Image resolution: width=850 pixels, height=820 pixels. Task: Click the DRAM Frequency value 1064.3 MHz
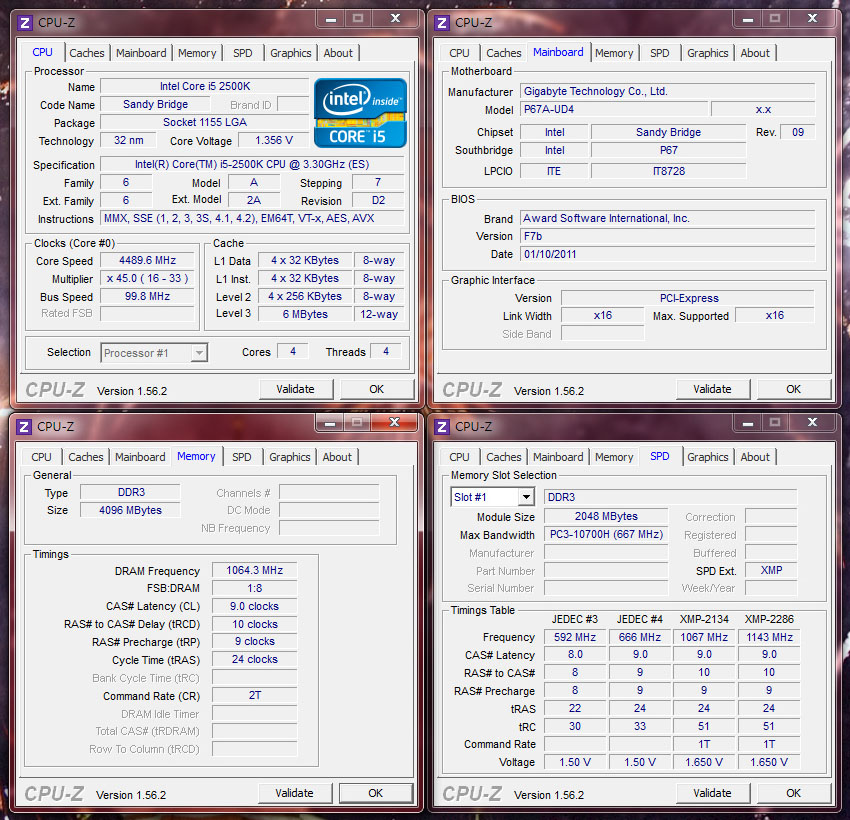tap(254, 570)
